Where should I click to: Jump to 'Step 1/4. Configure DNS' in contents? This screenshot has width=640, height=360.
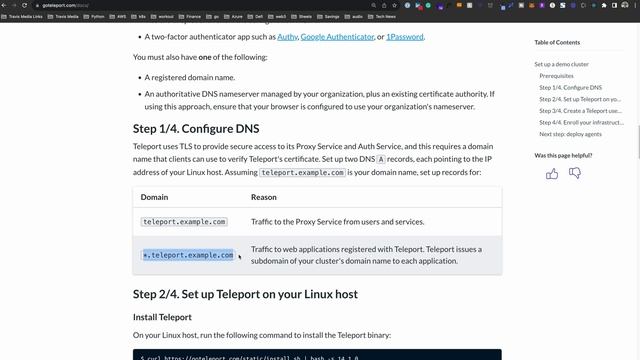point(571,87)
